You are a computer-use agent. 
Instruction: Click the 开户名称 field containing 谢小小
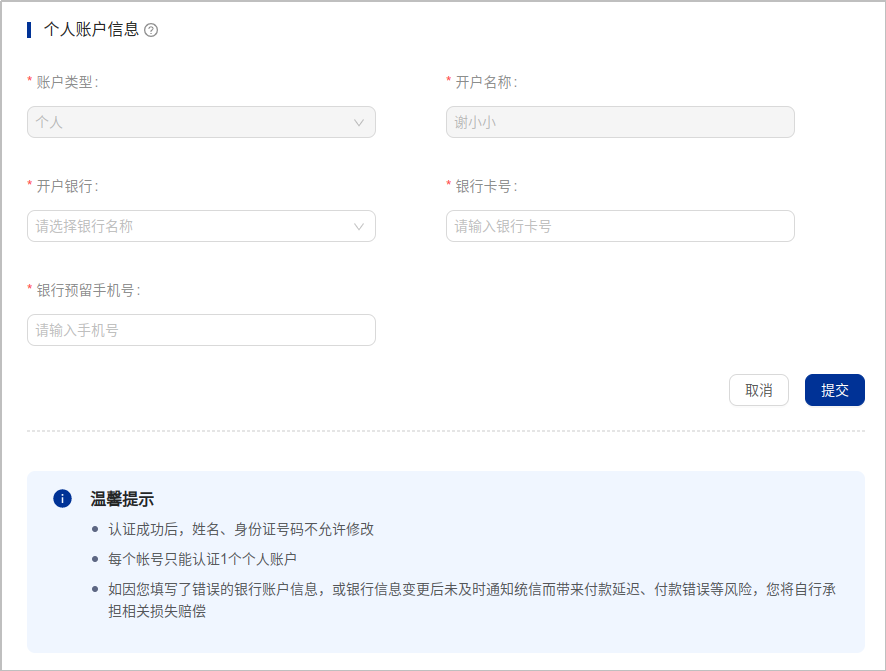click(x=619, y=122)
